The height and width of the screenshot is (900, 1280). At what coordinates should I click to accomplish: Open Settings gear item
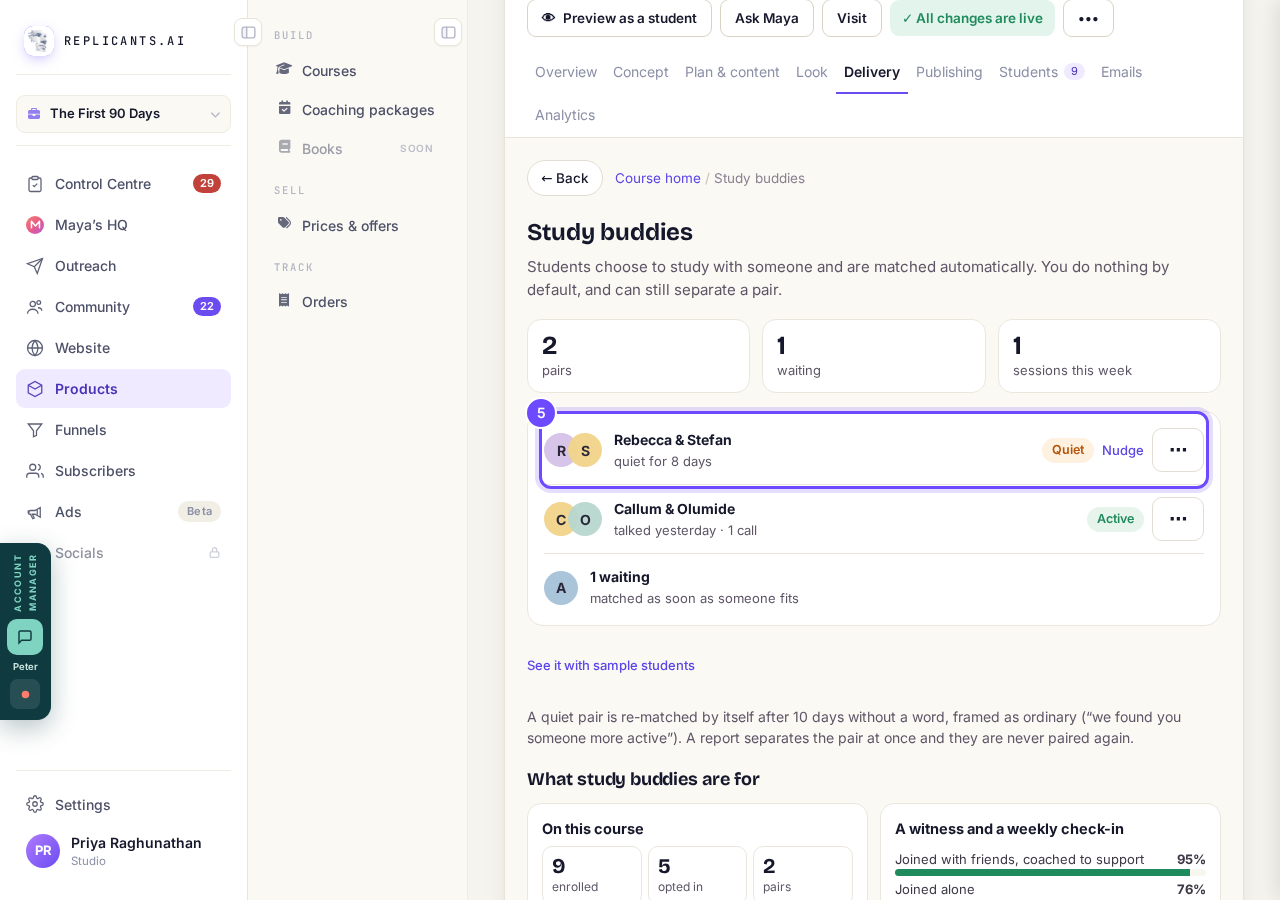[123, 805]
